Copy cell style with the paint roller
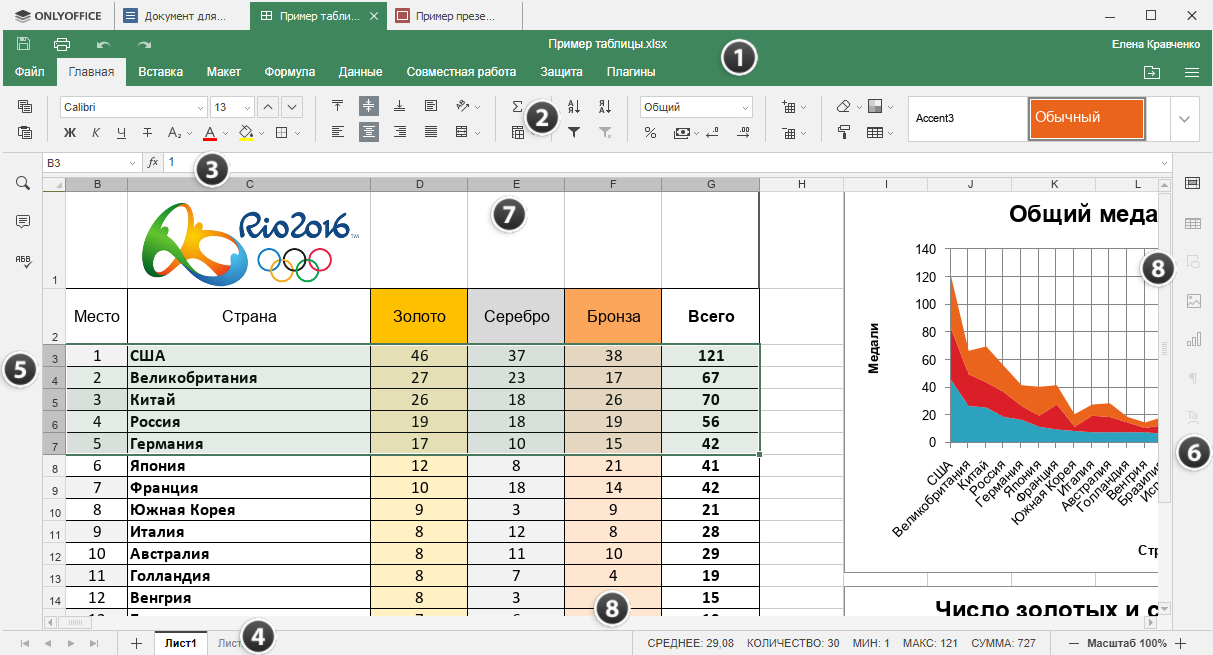Screen dimensions: 1213x655 pyautogui.click(x=843, y=132)
